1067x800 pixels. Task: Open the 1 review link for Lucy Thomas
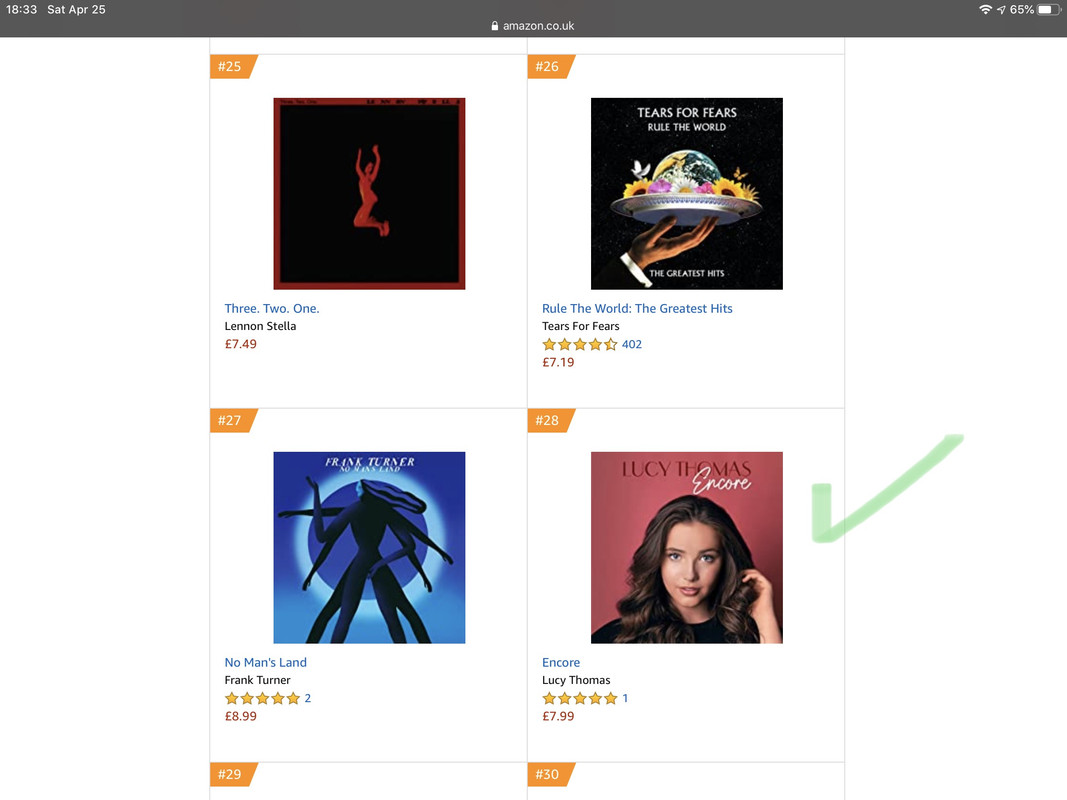[x=625, y=698]
